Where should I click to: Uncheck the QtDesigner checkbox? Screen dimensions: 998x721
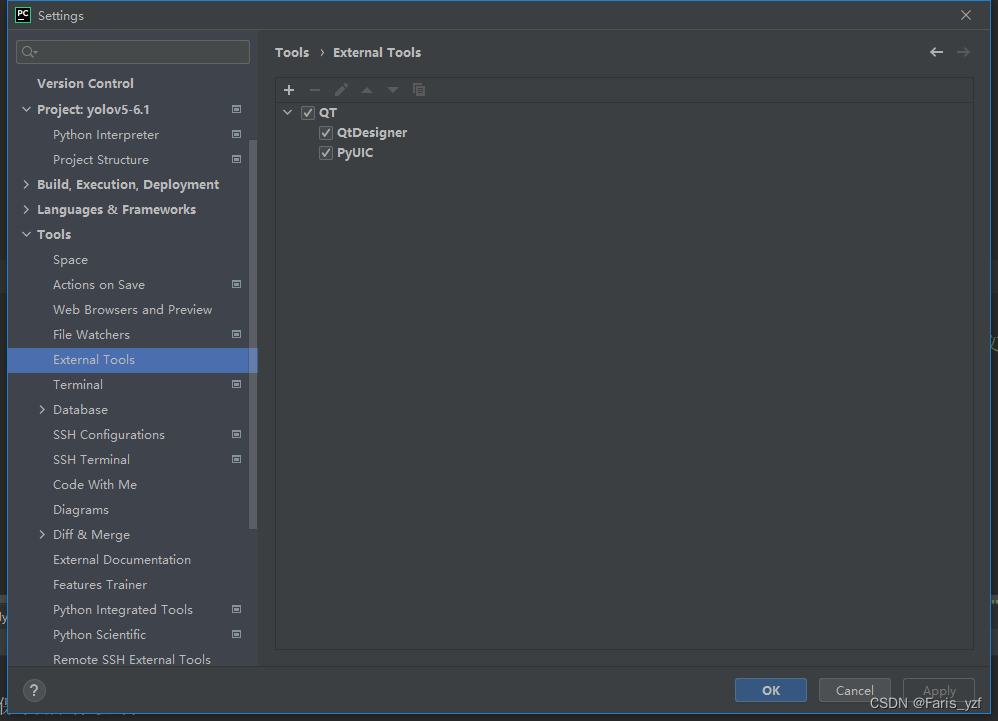coord(326,133)
